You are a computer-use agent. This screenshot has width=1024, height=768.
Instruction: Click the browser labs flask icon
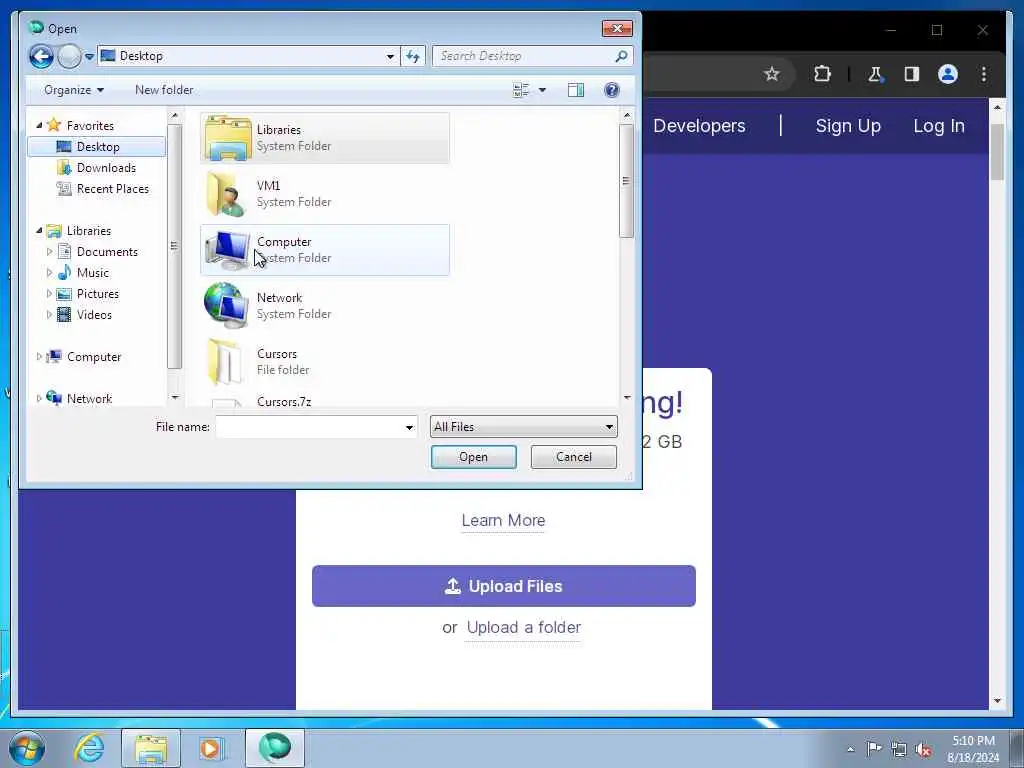tap(875, 74)
